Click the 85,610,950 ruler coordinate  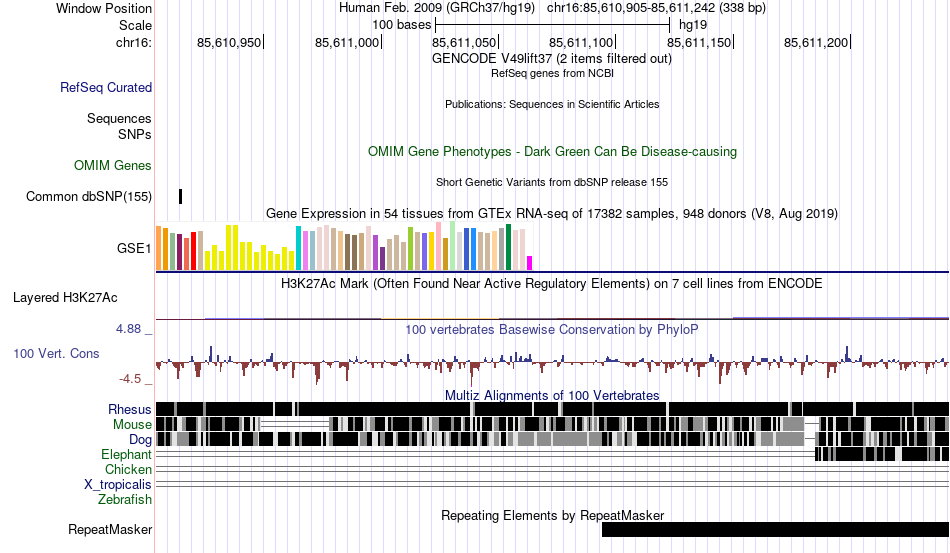[229, 42]
